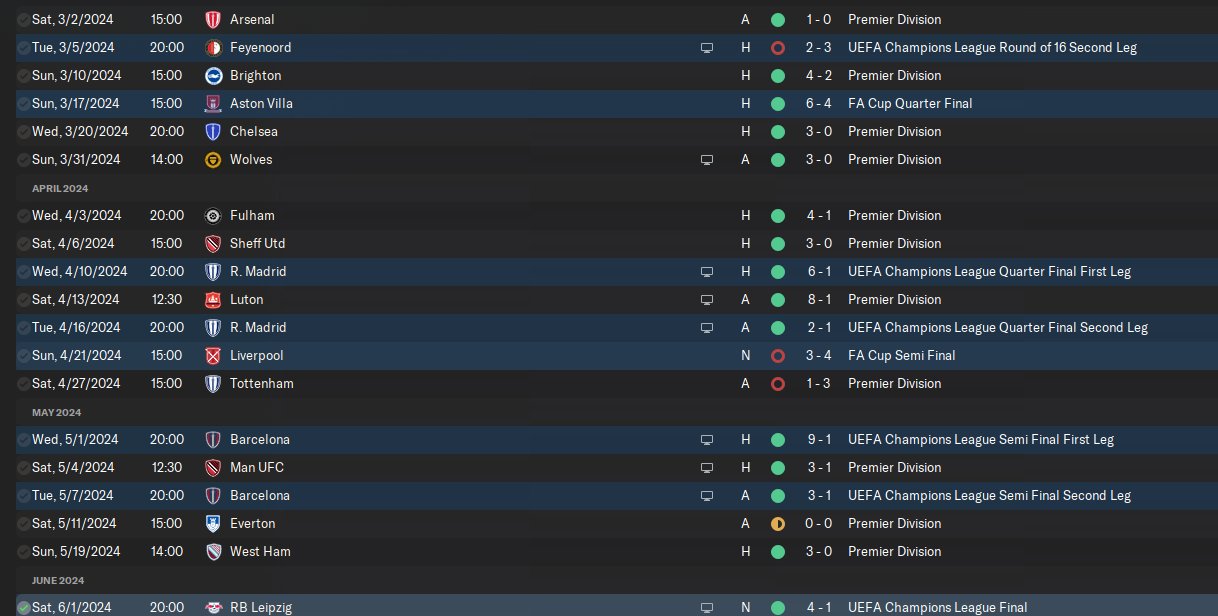The image size is (1218, 616).
Task: Click the Brighton club crest icon
Action: (212, 75)
